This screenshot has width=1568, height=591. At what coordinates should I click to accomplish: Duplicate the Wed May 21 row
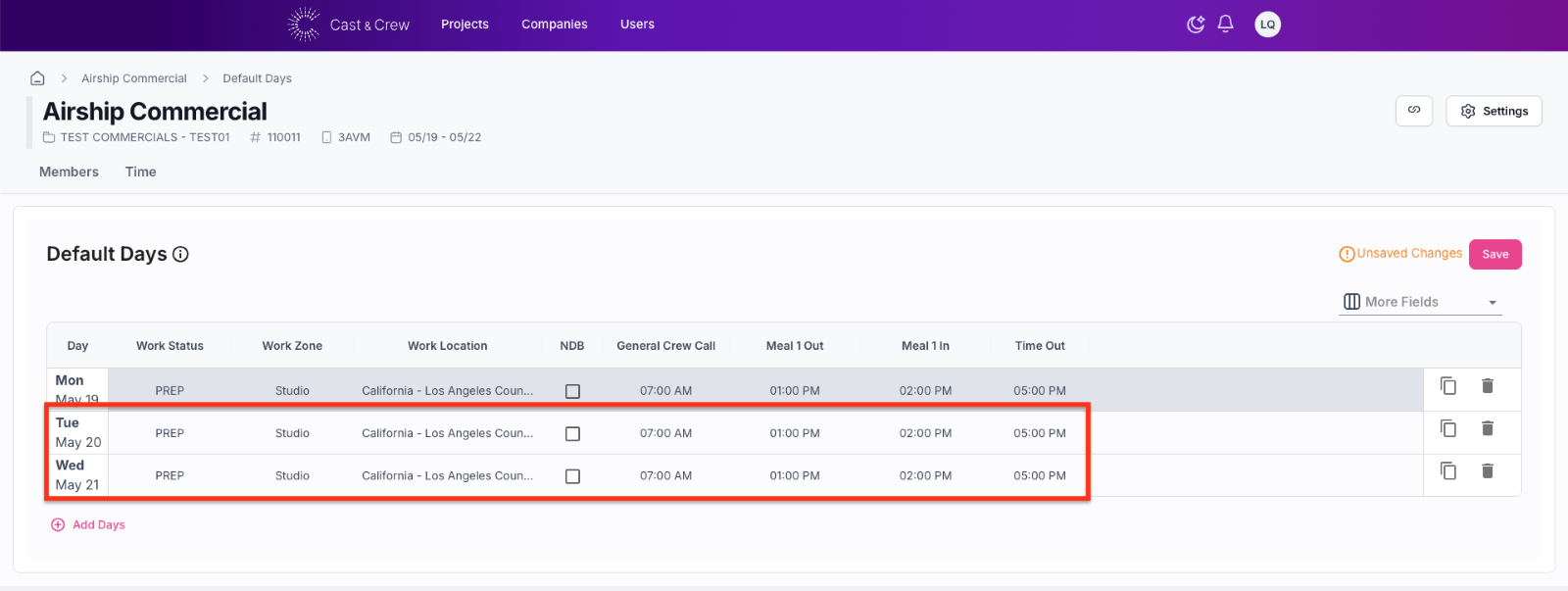coord(1448,471)
